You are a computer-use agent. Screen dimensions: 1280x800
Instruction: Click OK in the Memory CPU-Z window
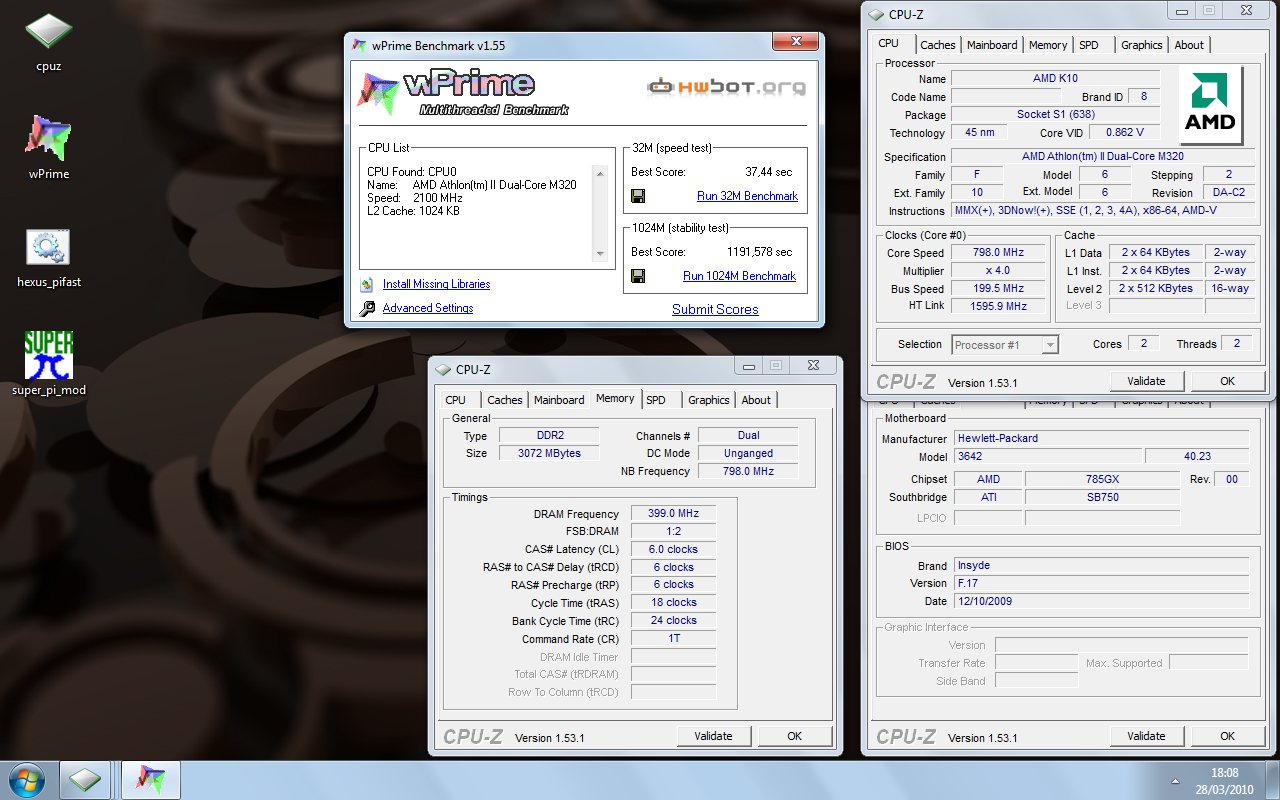pos(794,736)
